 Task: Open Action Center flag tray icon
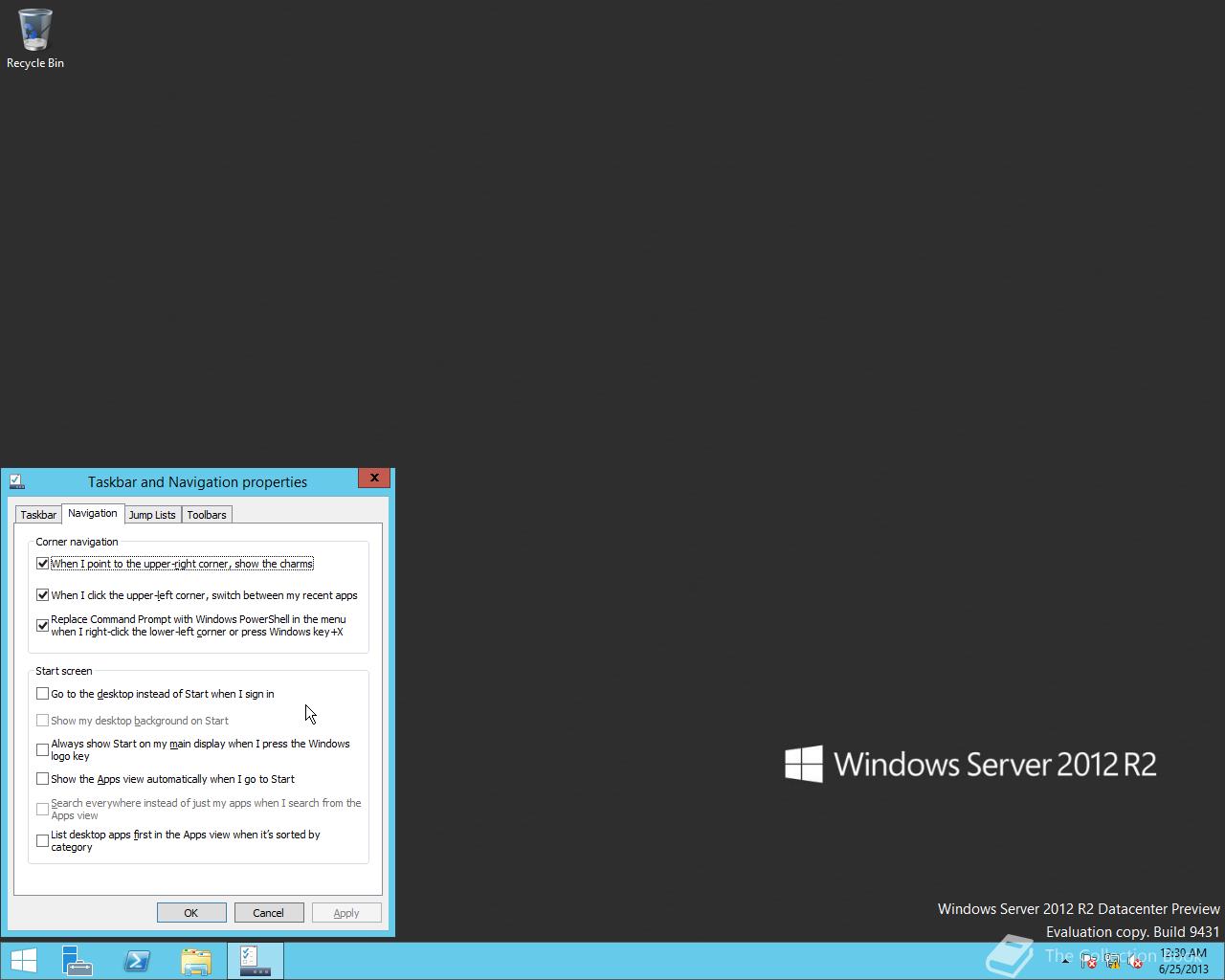coord(1088,961)
